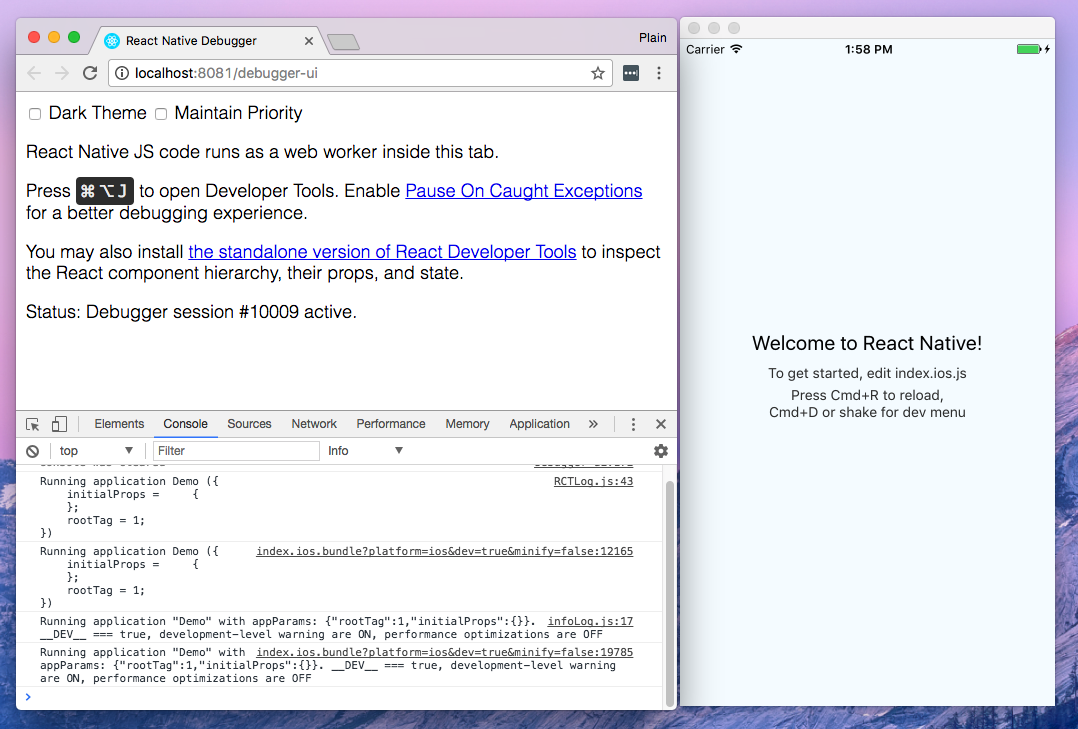Viewport: 1078px width, 729px height.
Task: Open the password extension icon near address bar
Action: (630, 73)
